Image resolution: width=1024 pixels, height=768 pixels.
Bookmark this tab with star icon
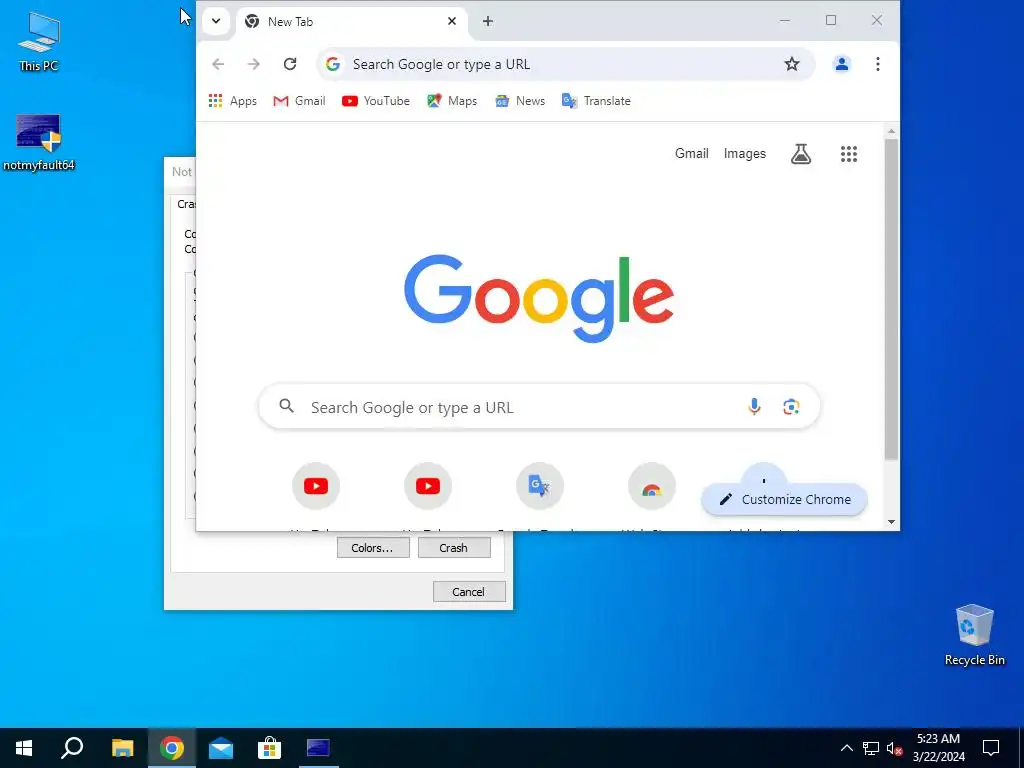click(792, 64)
